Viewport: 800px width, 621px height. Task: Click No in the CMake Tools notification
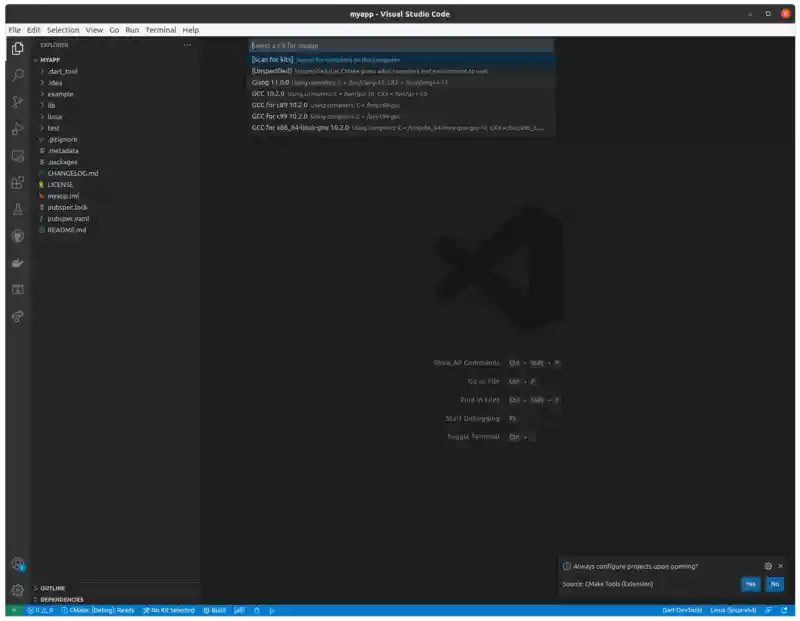[775, 584]
